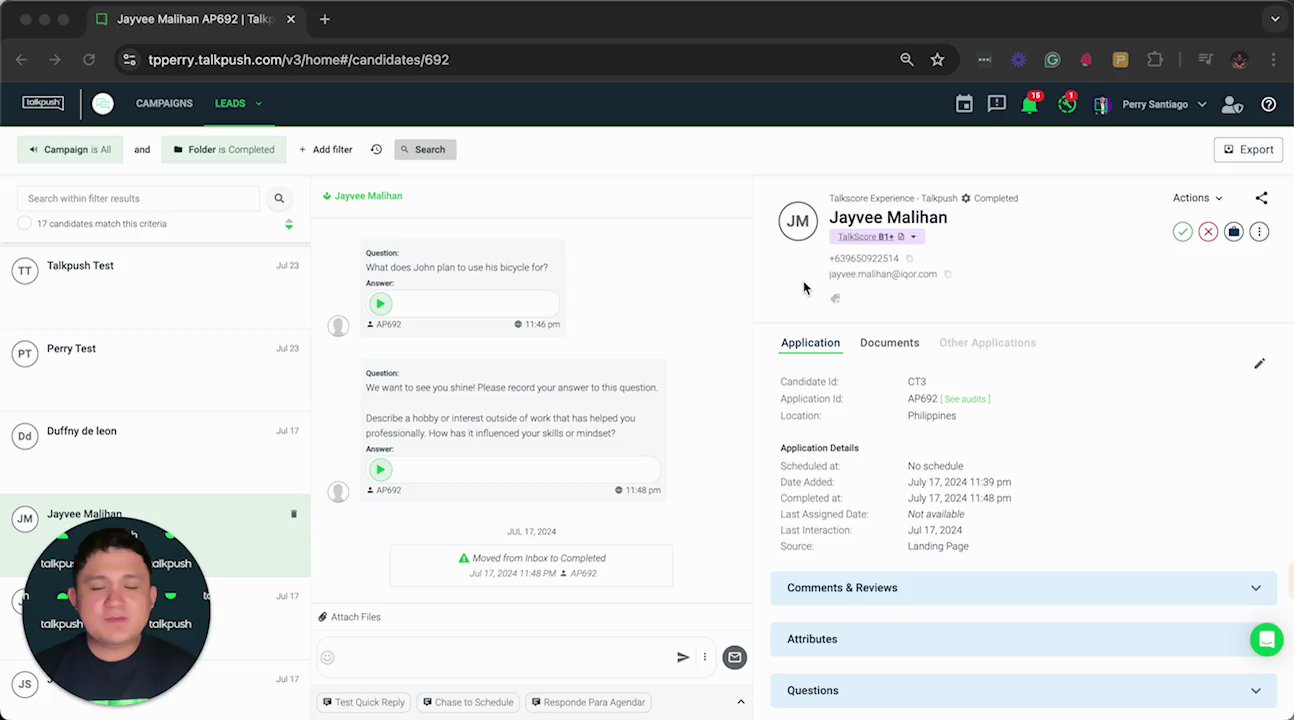
Task: Send the message with the arrow icon
Action: coord(683,657)
